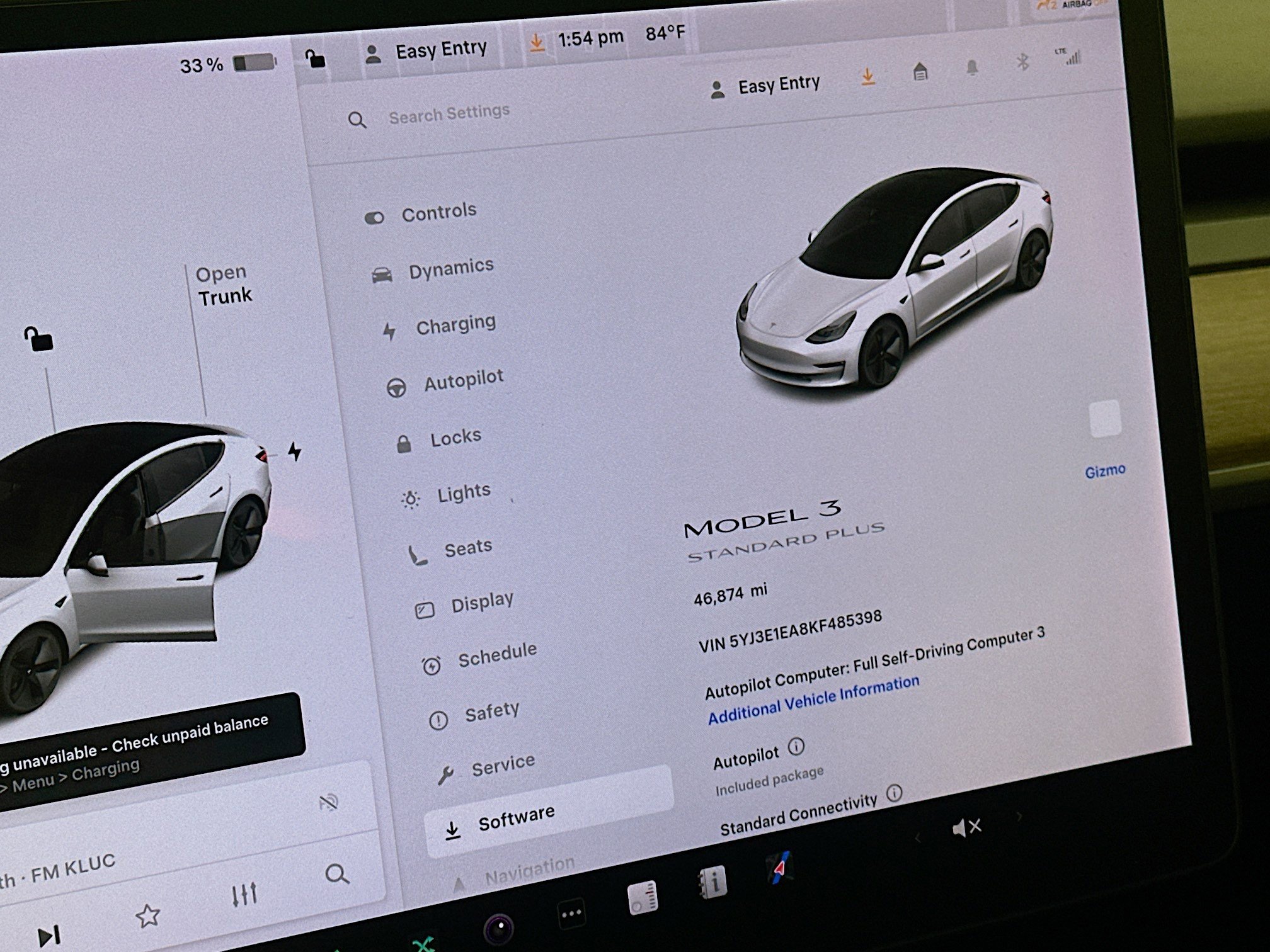Tap the VIN 5YJ3E1EA8KF485398 text
The image size is (1270, 952).
pos(791,630)
